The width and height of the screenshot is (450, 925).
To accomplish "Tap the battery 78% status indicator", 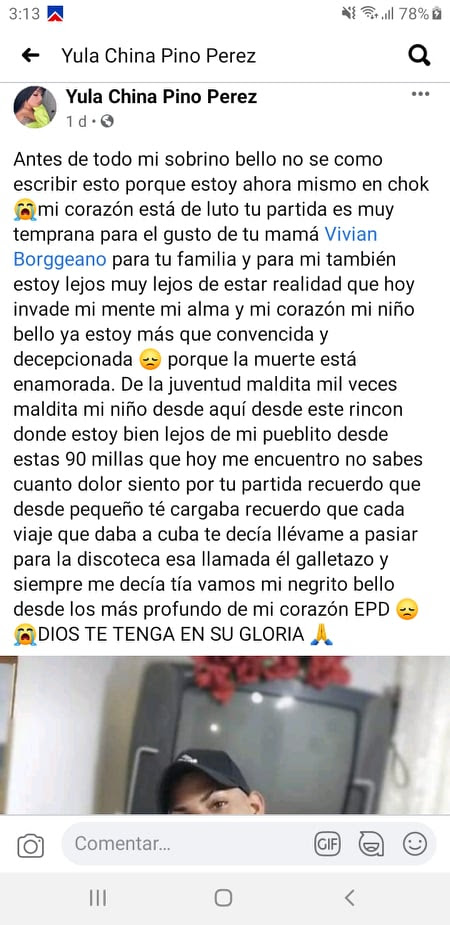I will pos(421,14).
